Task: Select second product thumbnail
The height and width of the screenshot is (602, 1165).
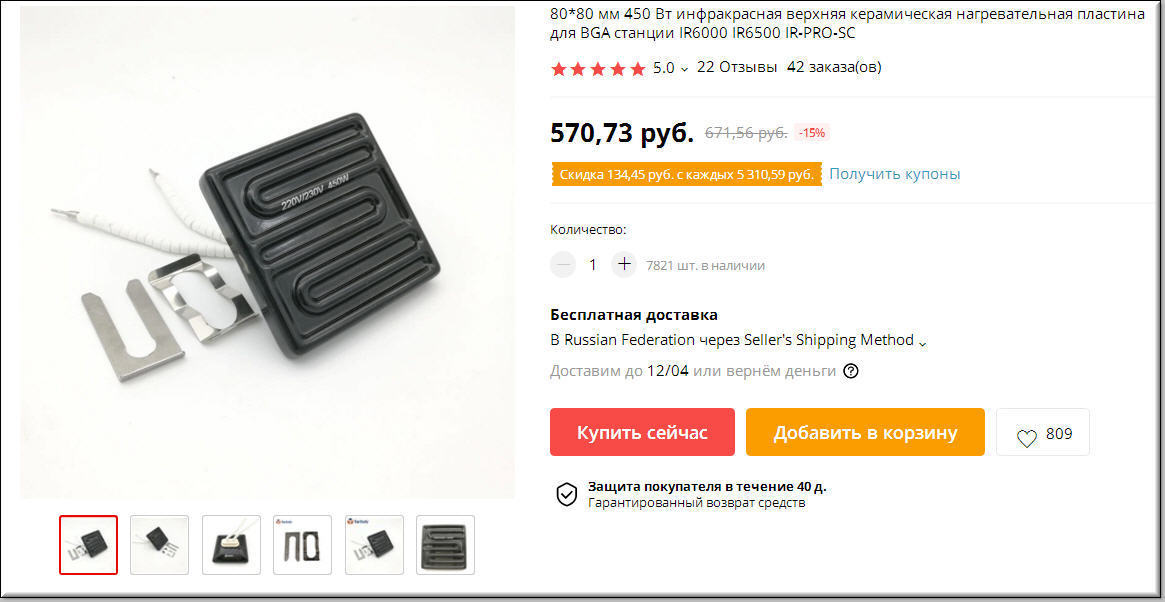Action: (x=160, y=545)
